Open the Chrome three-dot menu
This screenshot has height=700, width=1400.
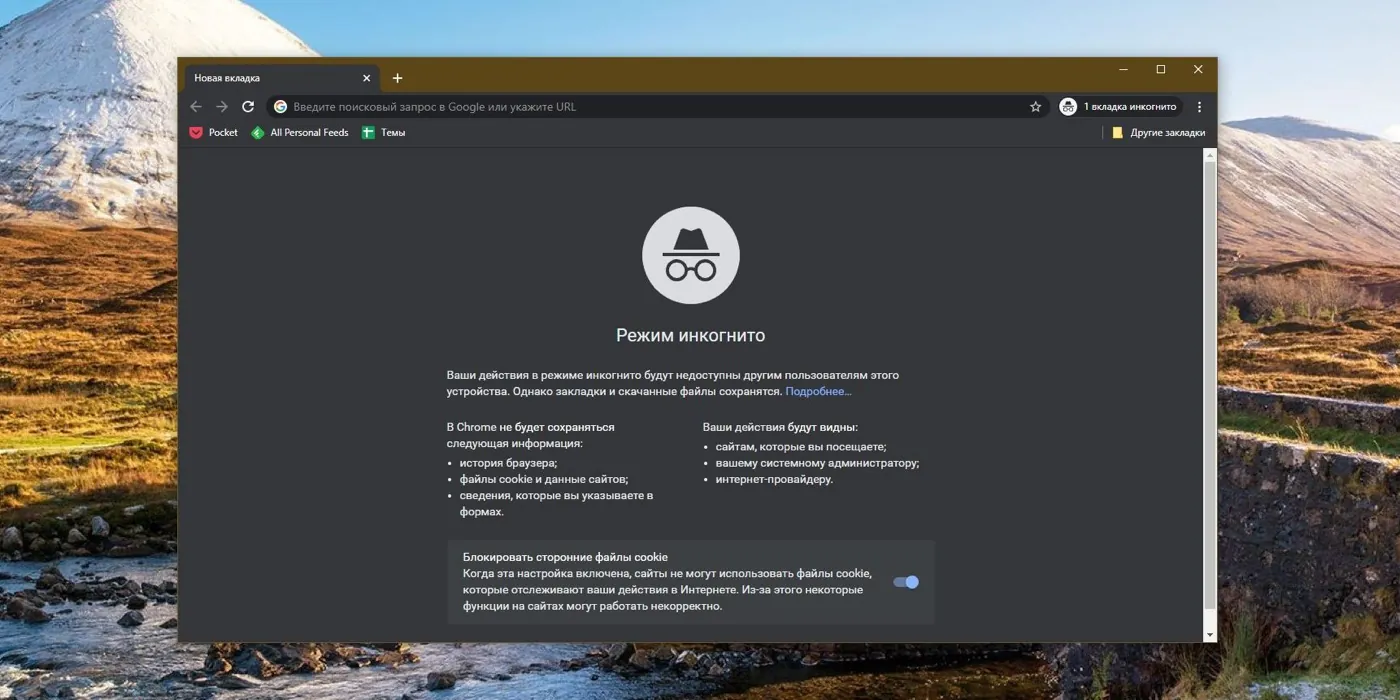tap(1199, 107)
